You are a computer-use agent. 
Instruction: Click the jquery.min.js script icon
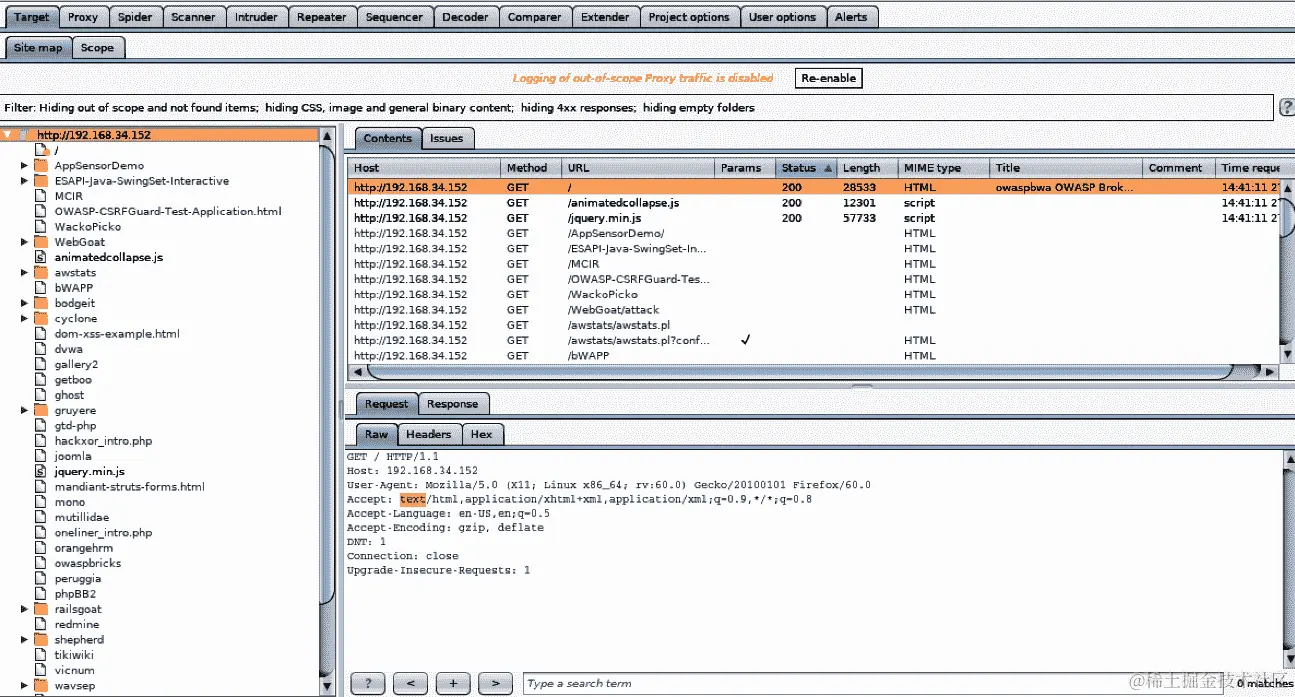(41, 471)
